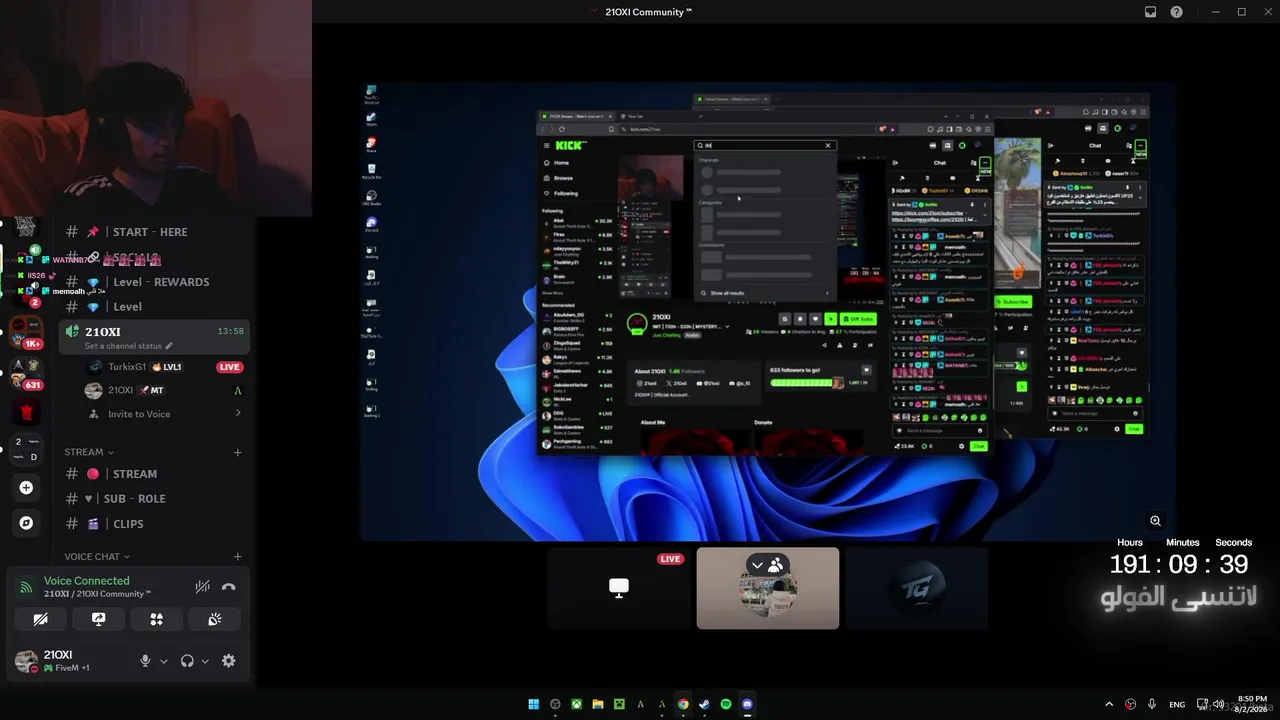The image size is (1280, 720).
Task: Expand Invite to Voice chevron
Action: pos(237,413)
